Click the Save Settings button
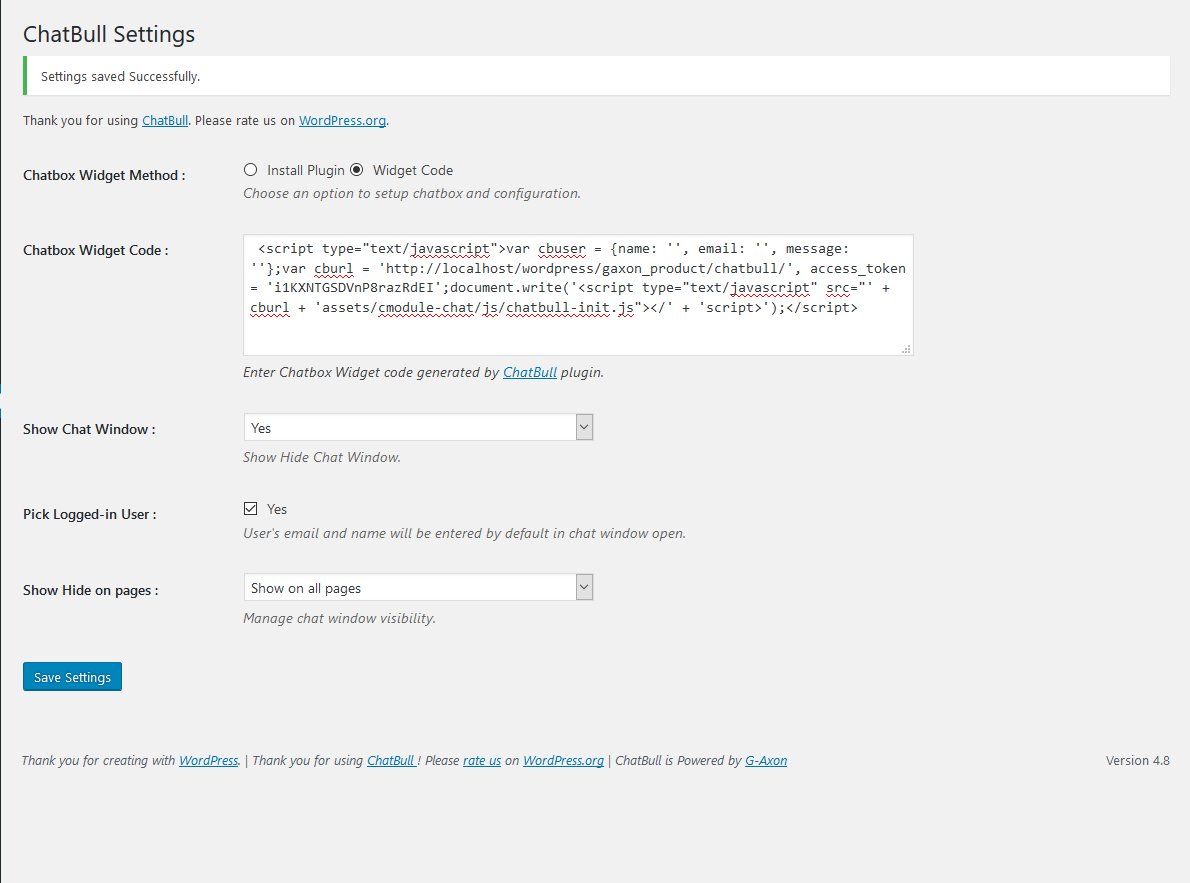The width and height of the screenshot is (1190, 883). pyautogui.click(x=72, y=677)
